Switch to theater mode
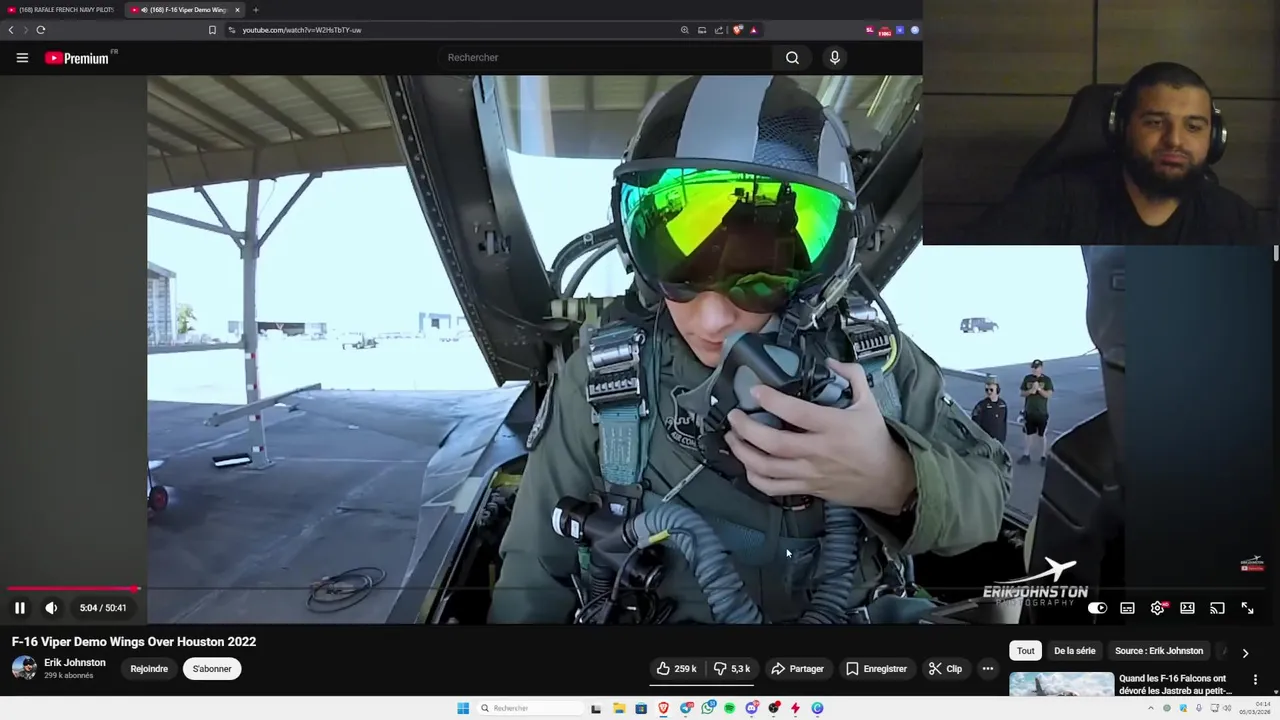Image resolution: width=1280 pixels, height=720 pixels. (x=1187, y=608)
